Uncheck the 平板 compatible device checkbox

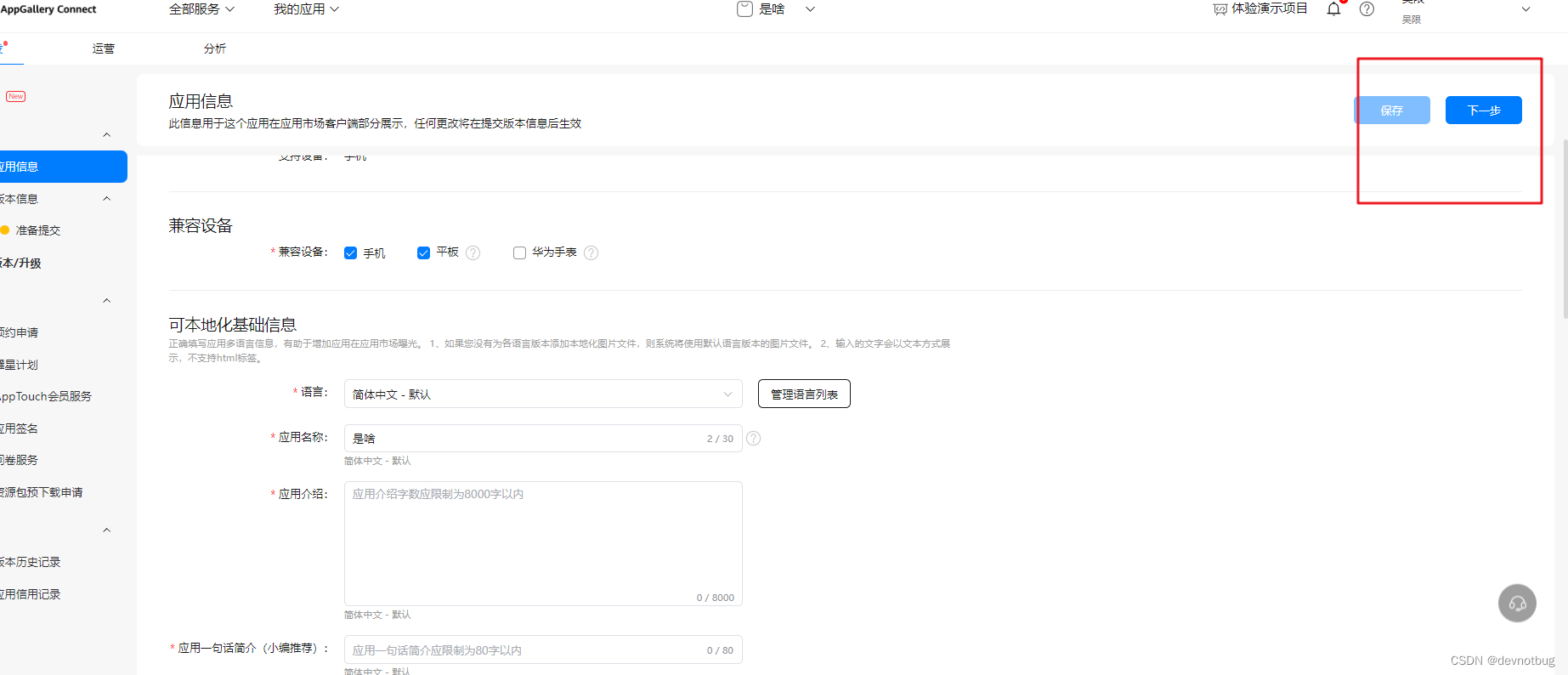point(423,253)
